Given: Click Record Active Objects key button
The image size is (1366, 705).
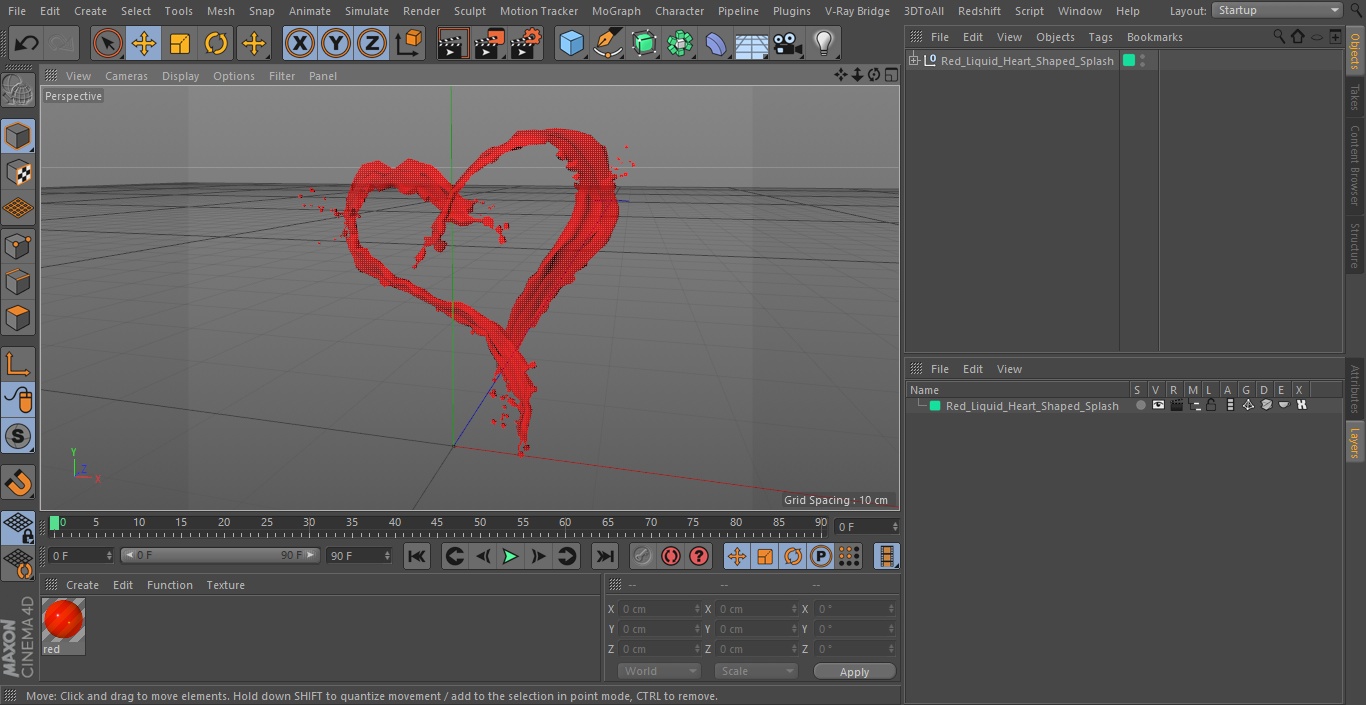Looking at the screenshot, I should tap(643, 556).
